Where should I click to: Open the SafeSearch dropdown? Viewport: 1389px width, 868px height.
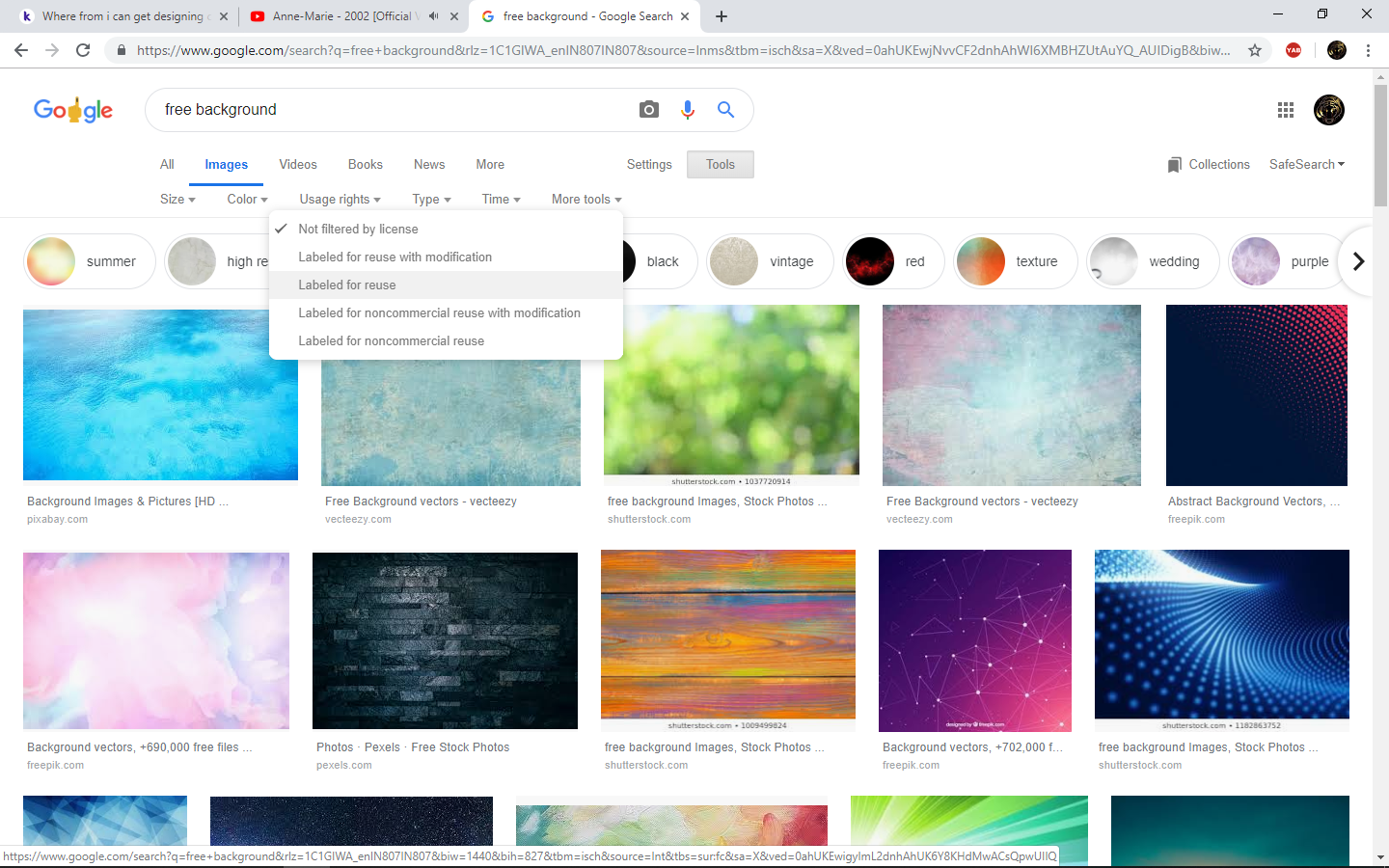1306,165
